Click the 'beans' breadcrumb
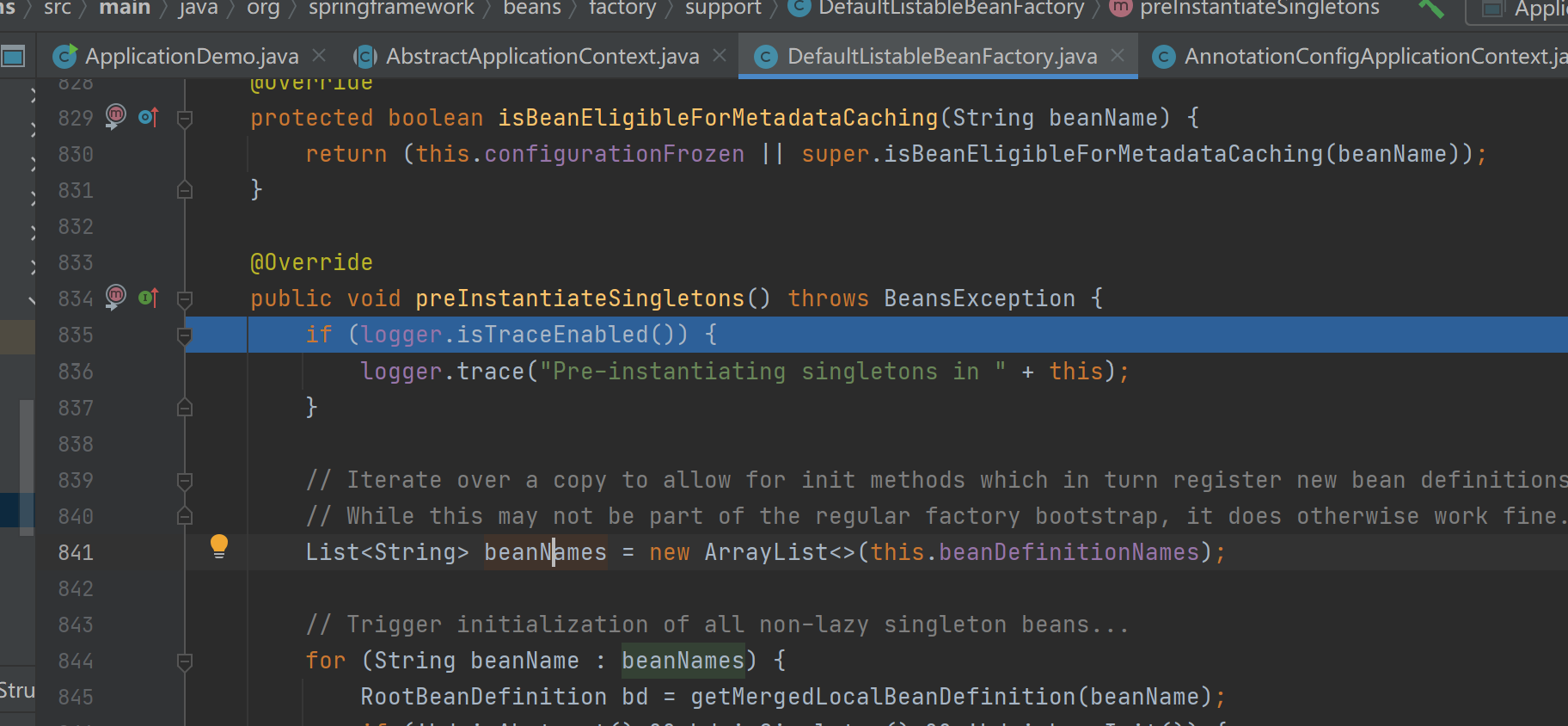The image size is (1568, 726). point(532,8)
